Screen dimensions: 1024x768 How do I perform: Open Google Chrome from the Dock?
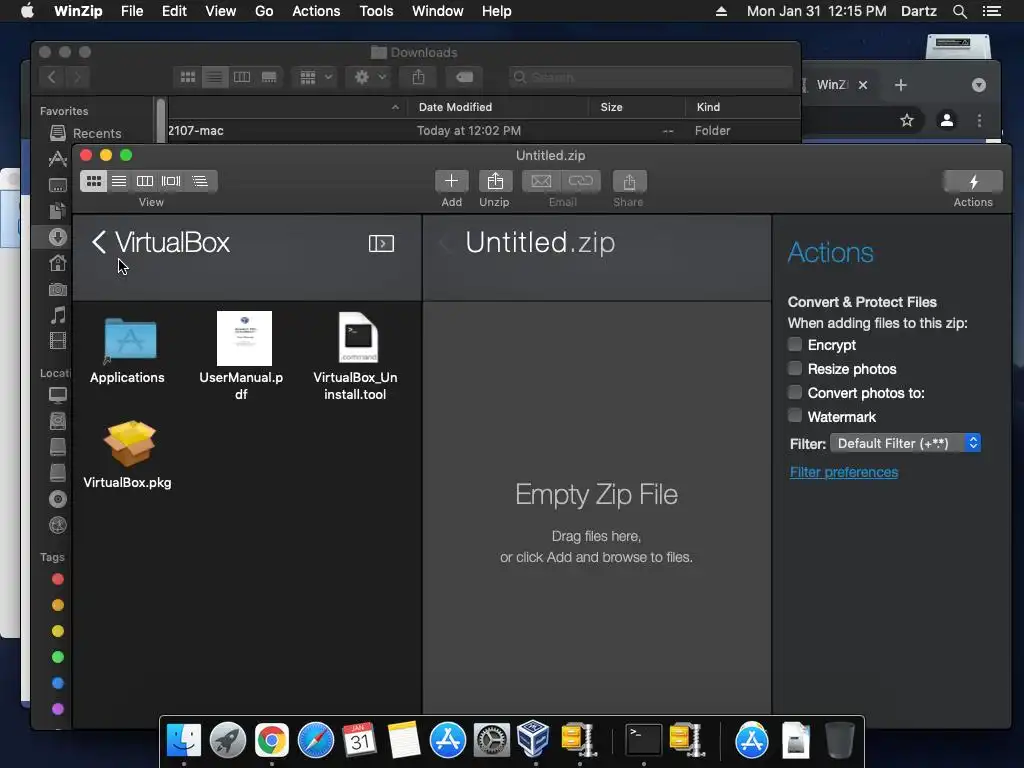[x=272, y=741]
